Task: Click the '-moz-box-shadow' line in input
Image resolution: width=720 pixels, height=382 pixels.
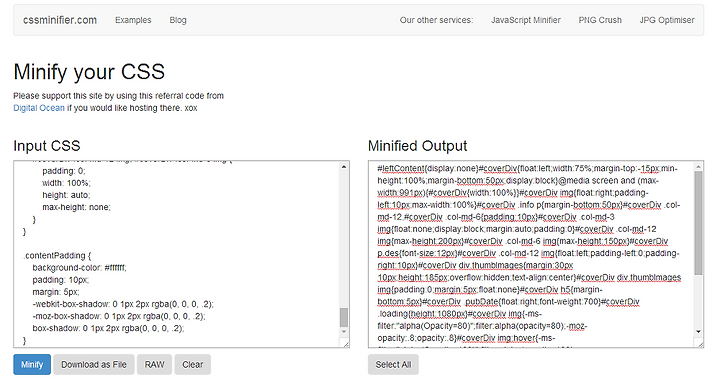Action: (x=119, y=316)
